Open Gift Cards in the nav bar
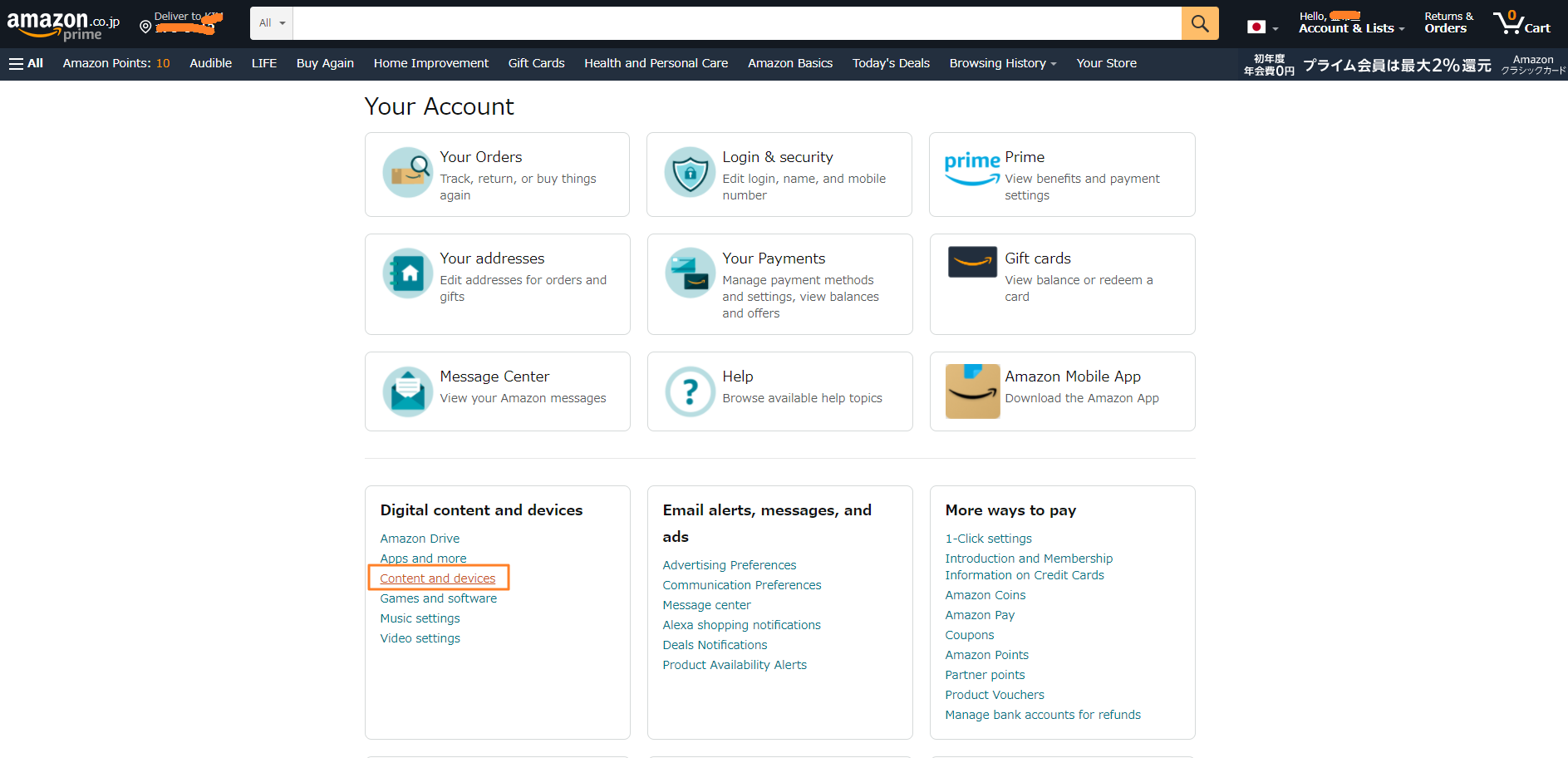 tap(536, 63)
